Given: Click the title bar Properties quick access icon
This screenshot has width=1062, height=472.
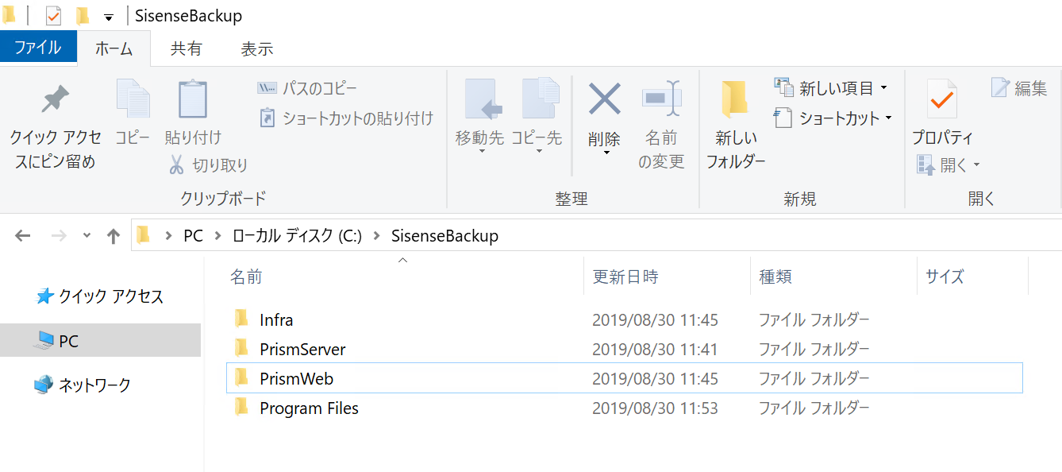Looking at the screenshot, I should click(x=54, y=16).
